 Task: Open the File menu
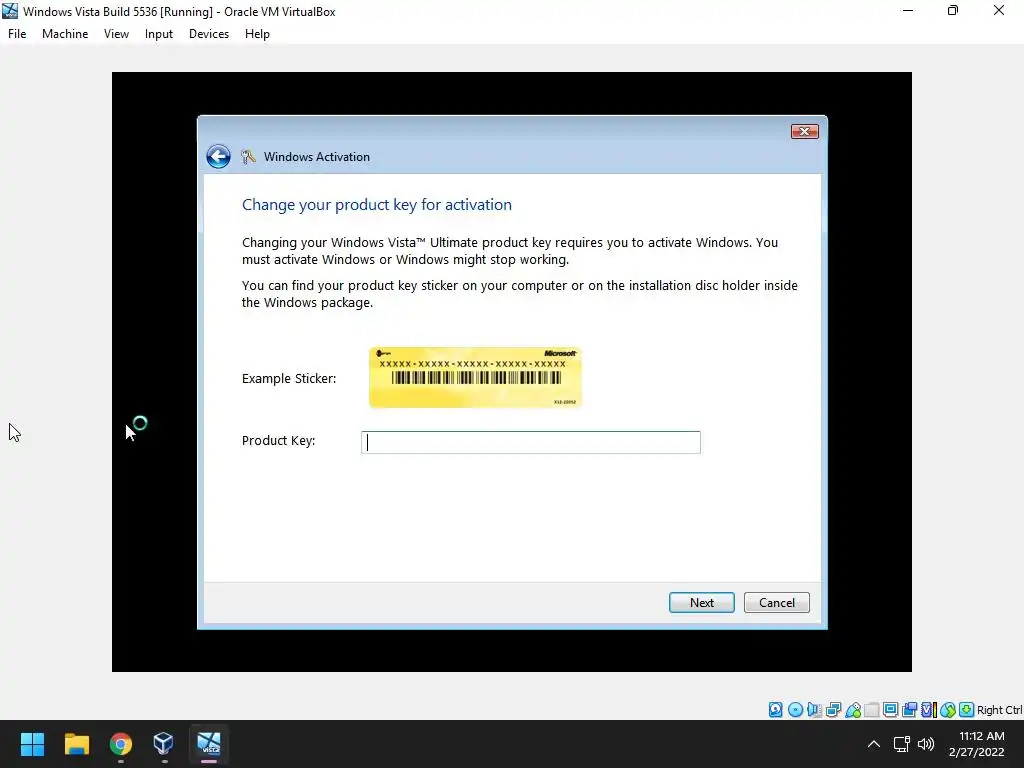[x=17, y=34]
